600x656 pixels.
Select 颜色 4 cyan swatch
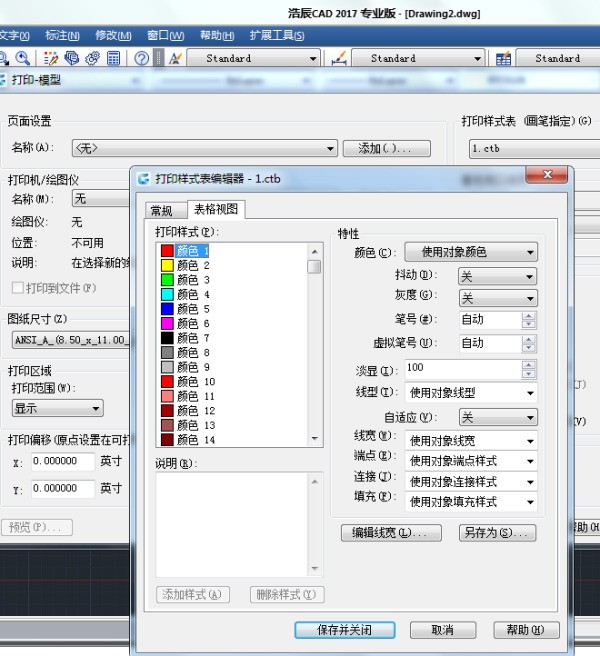[167, 294]
